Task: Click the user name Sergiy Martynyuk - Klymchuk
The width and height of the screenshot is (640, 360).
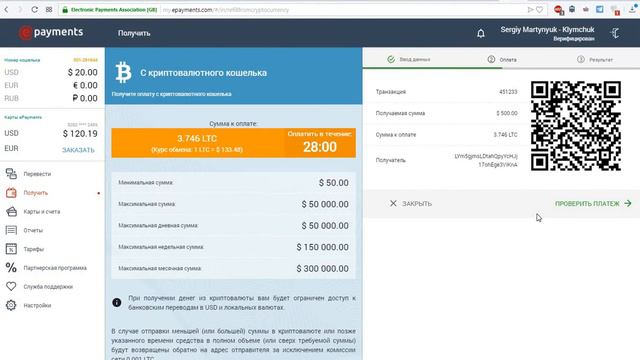Action: (x=547, y=29)
